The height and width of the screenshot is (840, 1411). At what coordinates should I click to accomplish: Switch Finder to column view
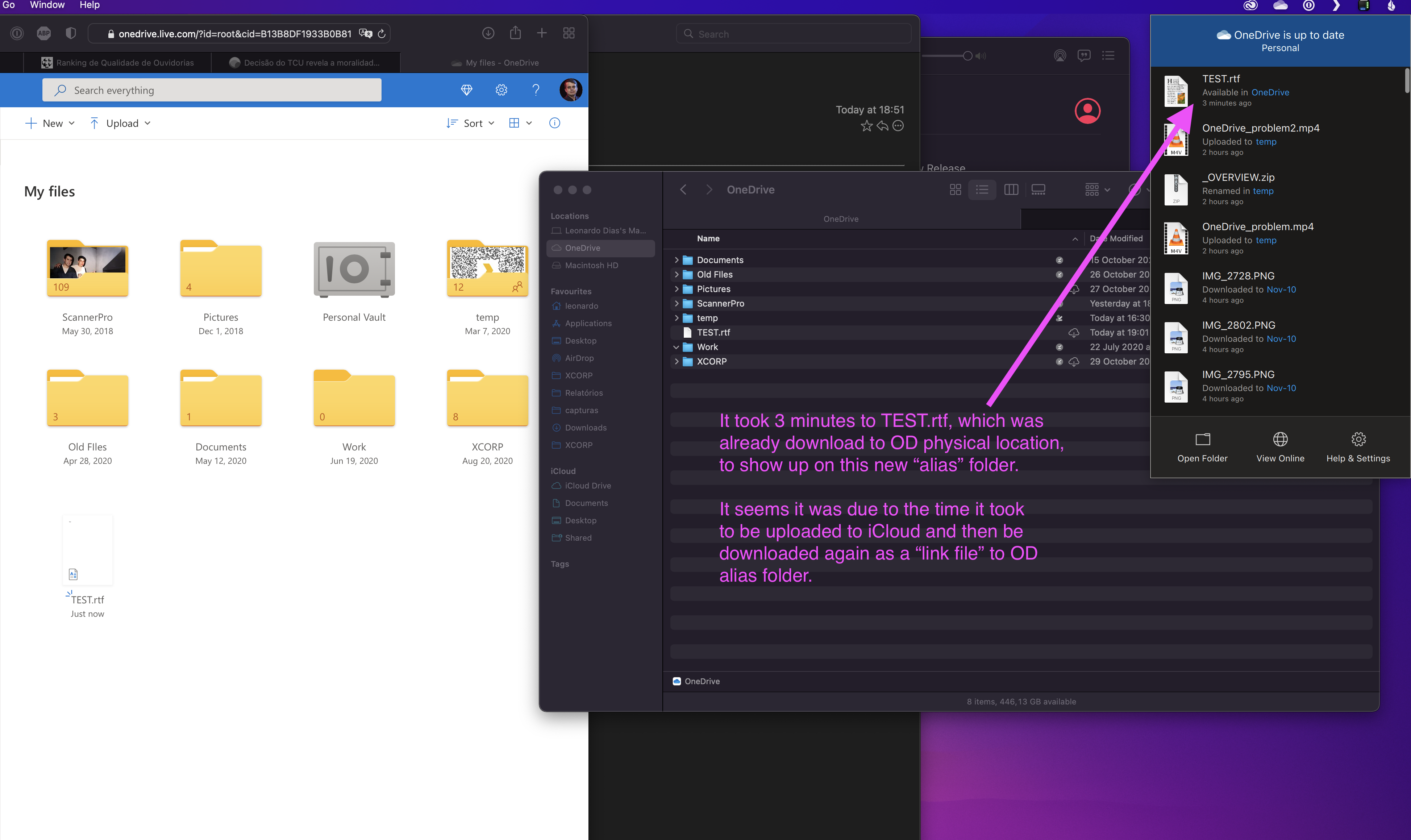1011,190
